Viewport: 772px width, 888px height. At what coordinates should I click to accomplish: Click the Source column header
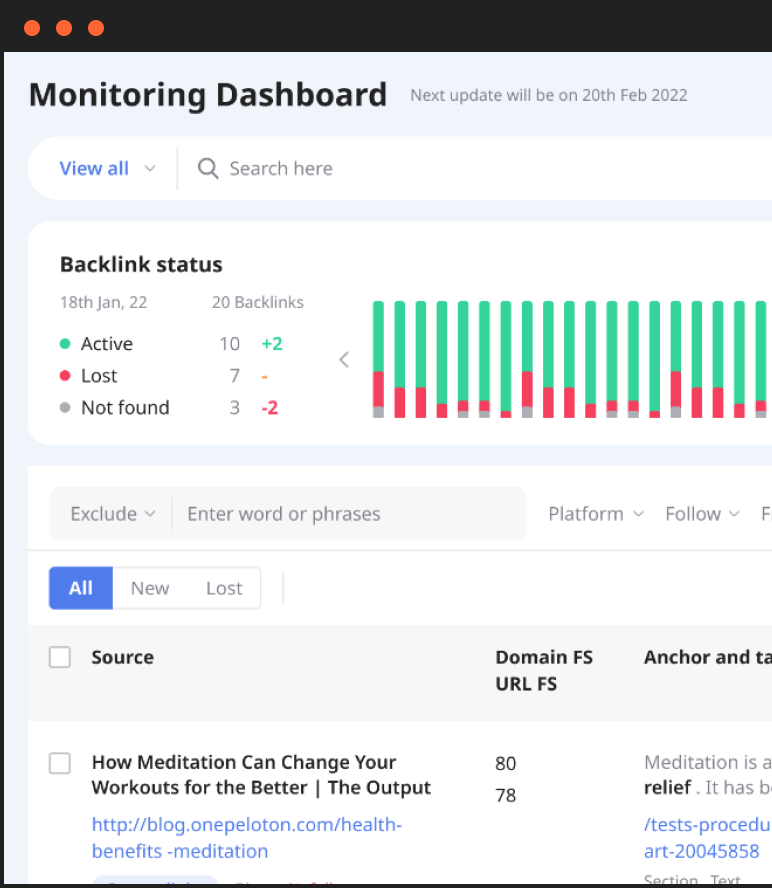pyautogui.click(x=123, y=657)
